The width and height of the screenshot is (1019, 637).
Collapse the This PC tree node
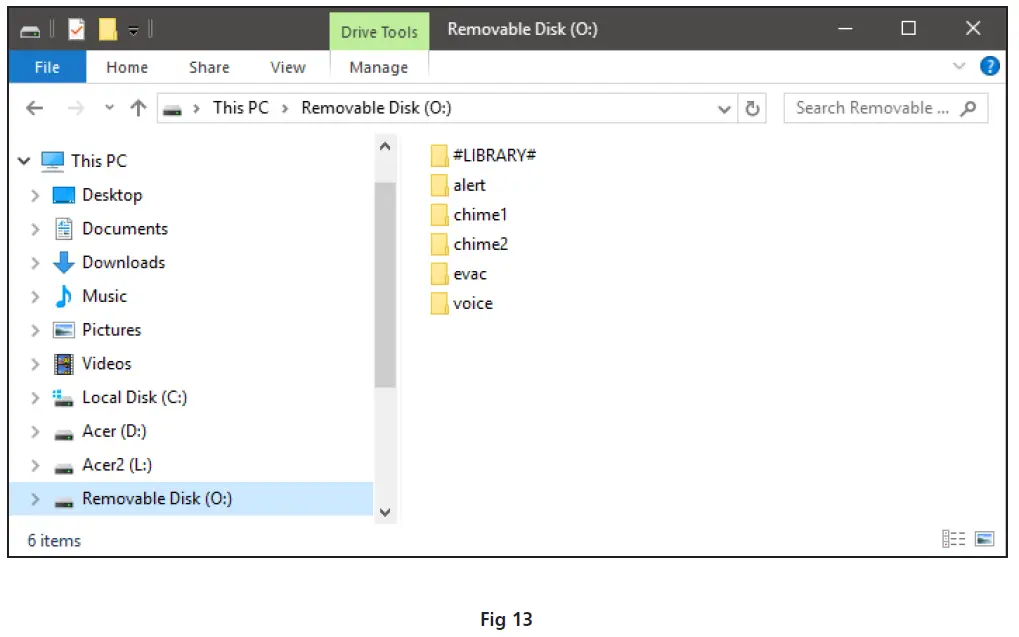point(24,161)
